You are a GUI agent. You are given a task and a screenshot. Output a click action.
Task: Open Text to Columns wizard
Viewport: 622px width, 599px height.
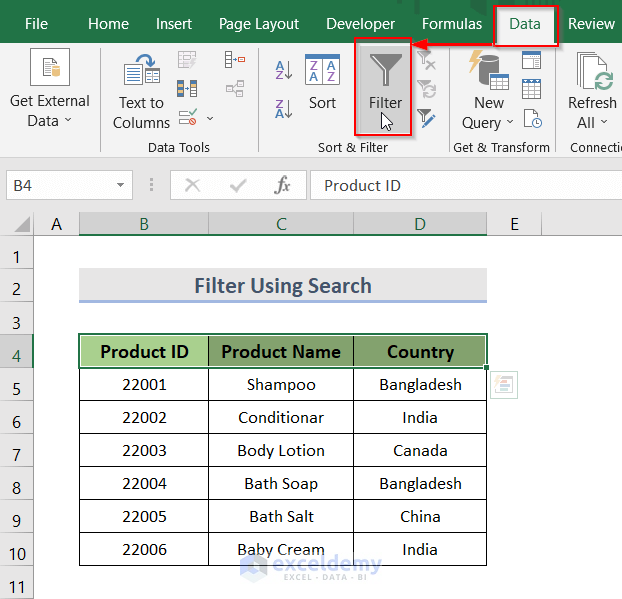(x=141, y=90)
